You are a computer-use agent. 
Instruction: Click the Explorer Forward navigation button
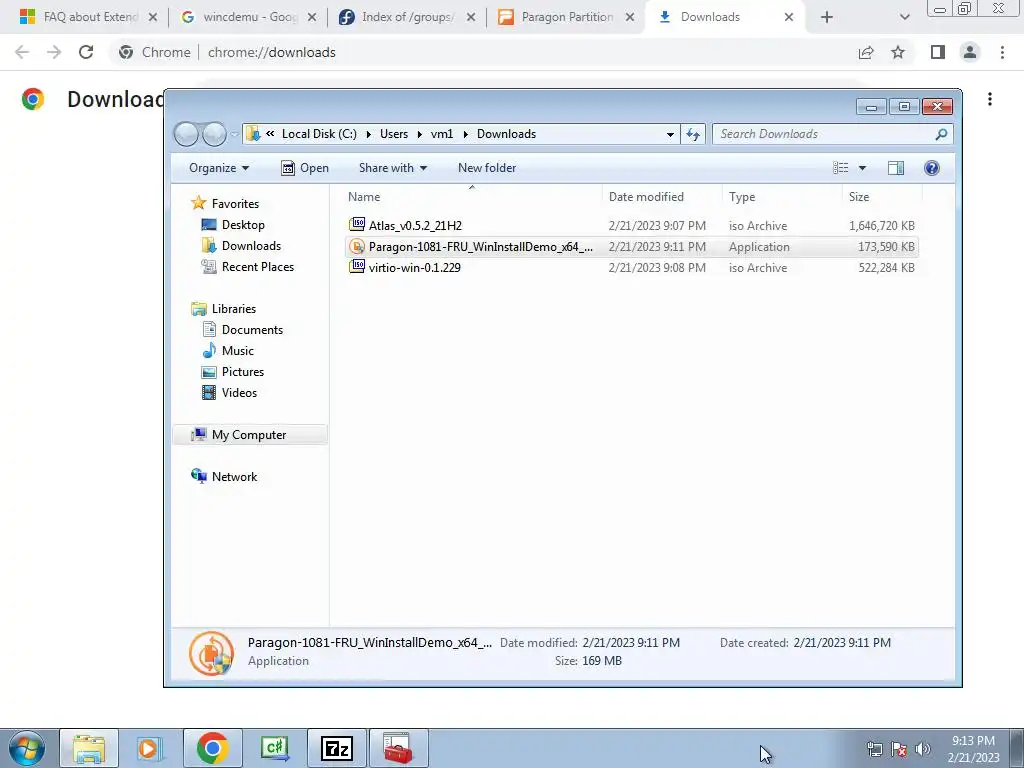[214, 134]
